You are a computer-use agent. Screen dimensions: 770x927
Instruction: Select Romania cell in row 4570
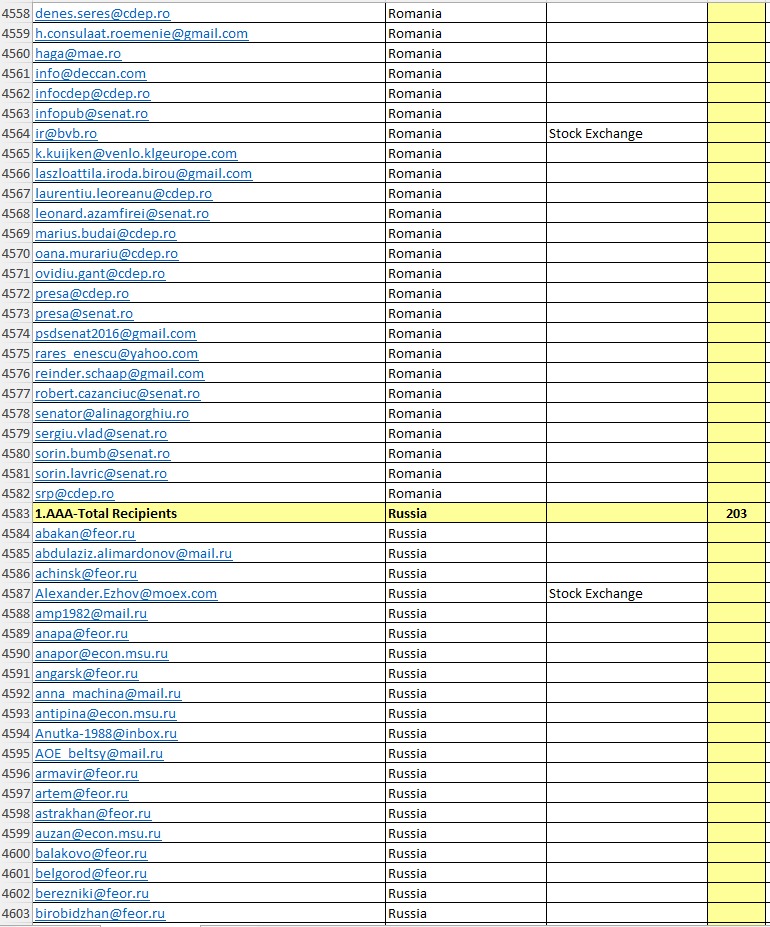pos(466,254)
